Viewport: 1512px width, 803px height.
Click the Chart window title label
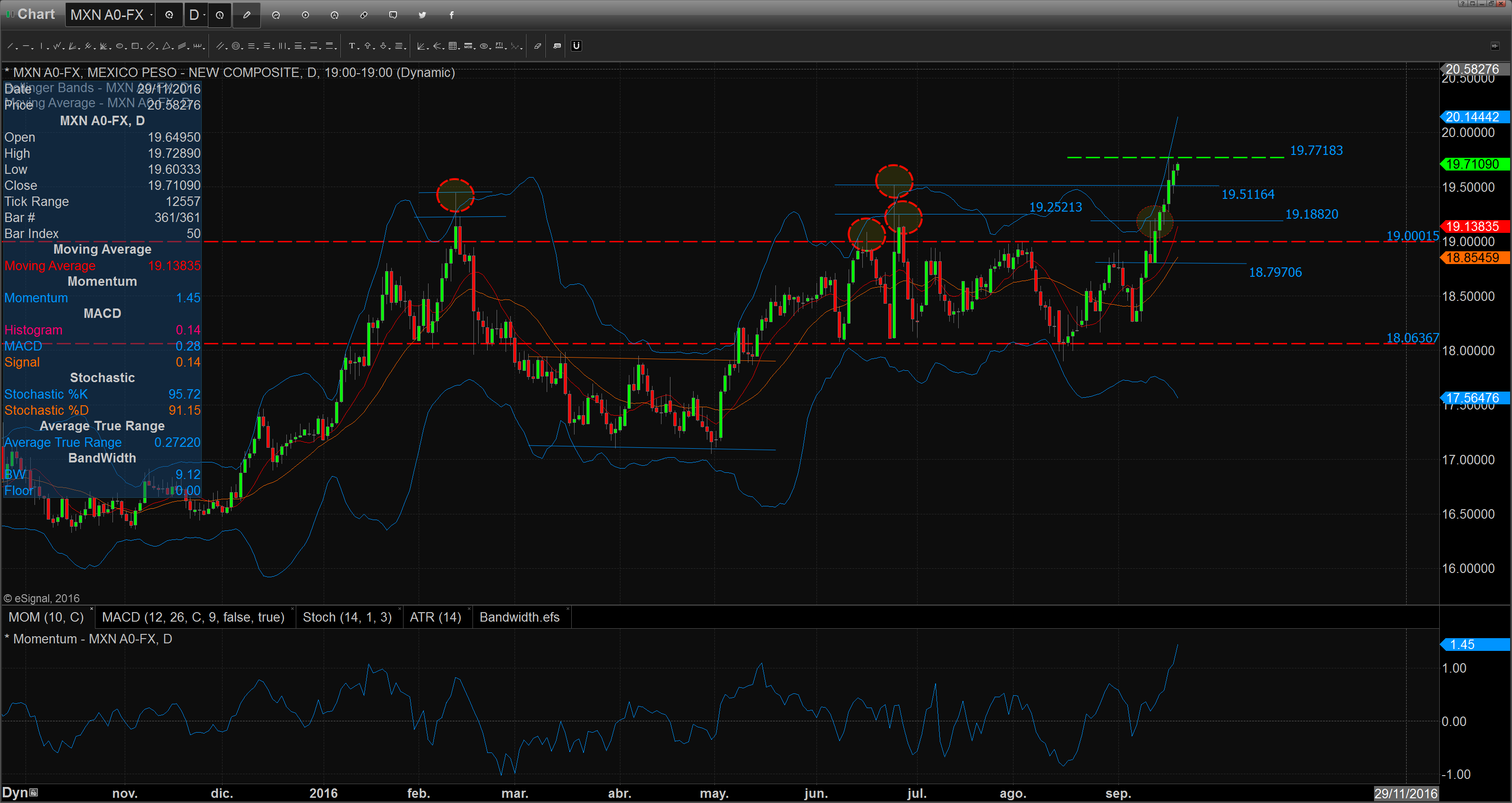point(36,14)
